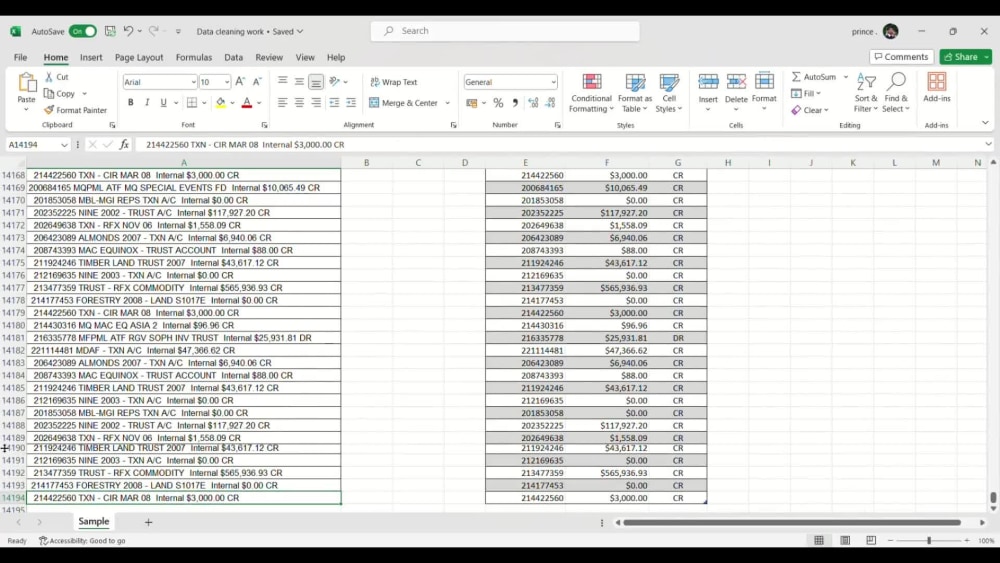Apply Comma Style format

pyautogui.click(x=515, y=103)
